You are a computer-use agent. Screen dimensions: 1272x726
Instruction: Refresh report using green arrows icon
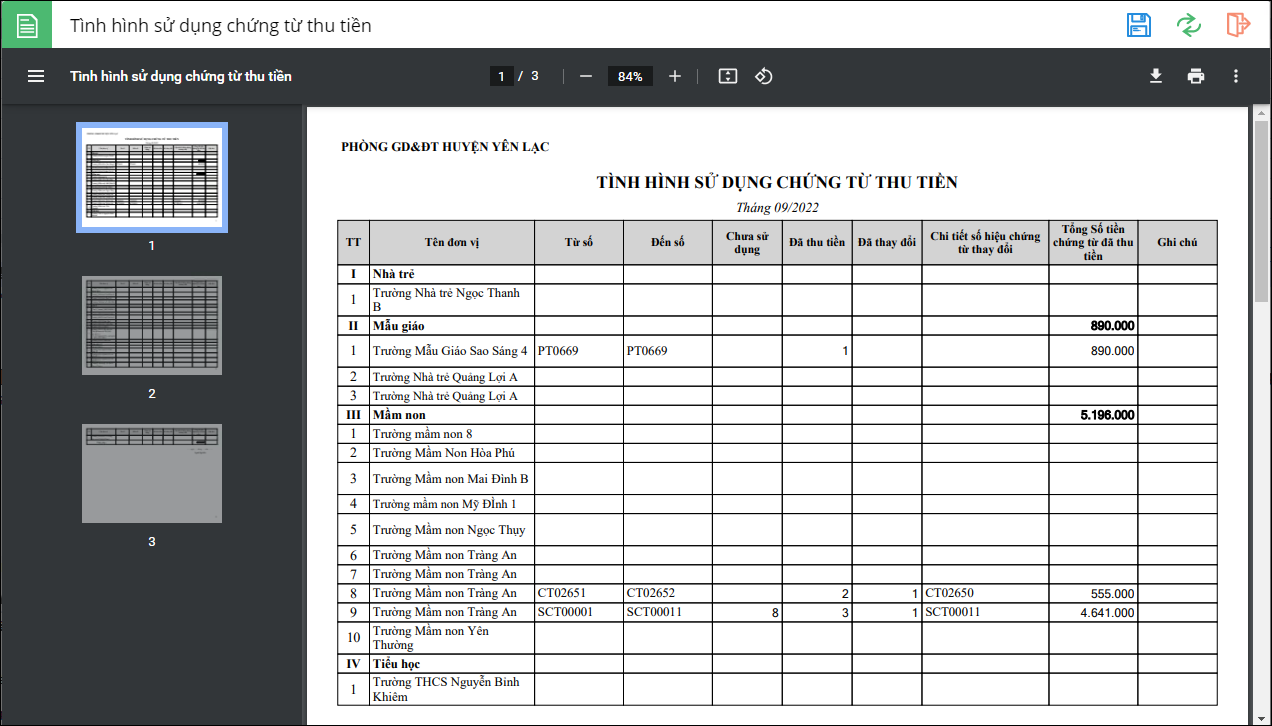(x=1188, y=25)
